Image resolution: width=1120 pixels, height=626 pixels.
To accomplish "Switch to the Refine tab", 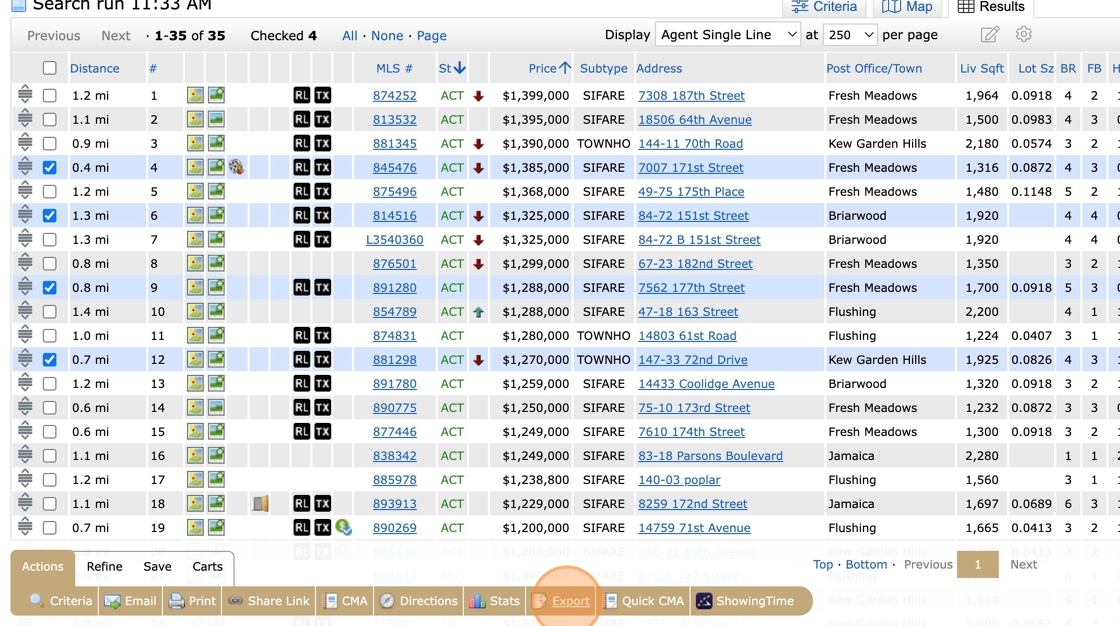I will [x=104, y=566].
